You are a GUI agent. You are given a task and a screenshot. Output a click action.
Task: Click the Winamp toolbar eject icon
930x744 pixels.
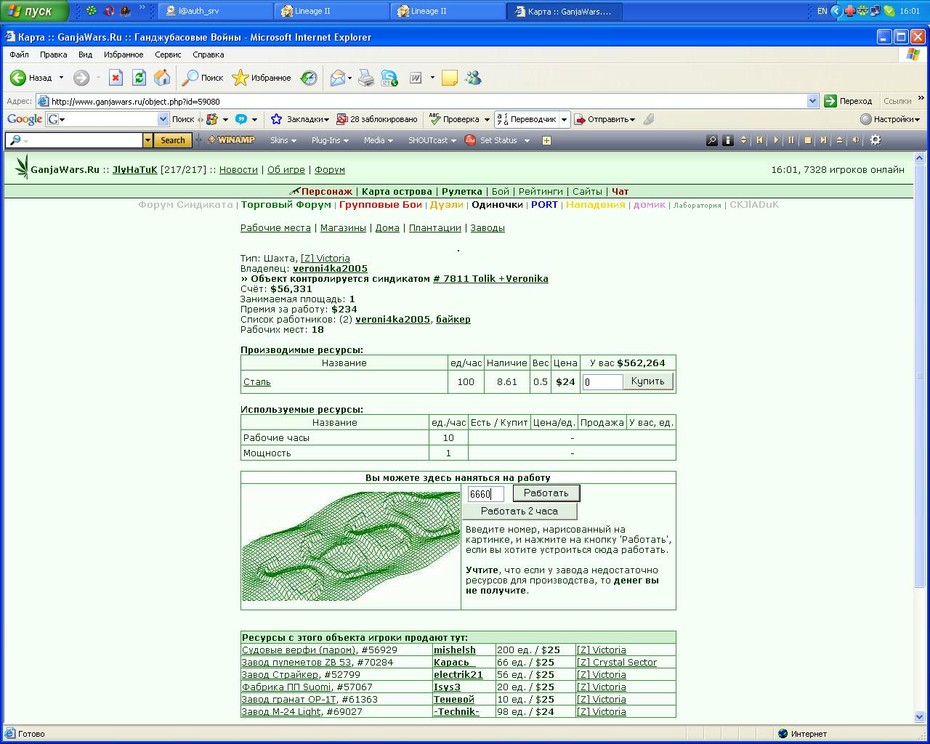click(x=839, y=140)
